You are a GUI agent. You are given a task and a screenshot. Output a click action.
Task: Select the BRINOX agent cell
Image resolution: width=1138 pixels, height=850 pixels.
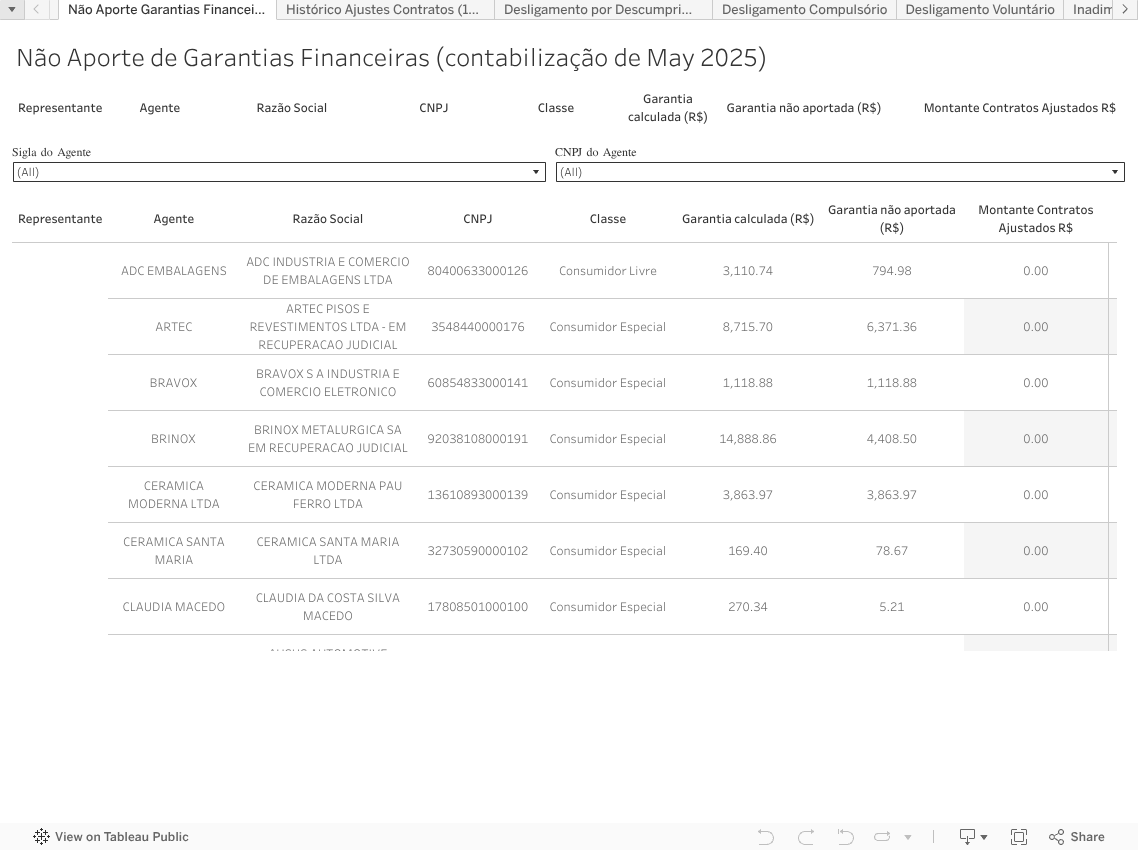point(173,438)
